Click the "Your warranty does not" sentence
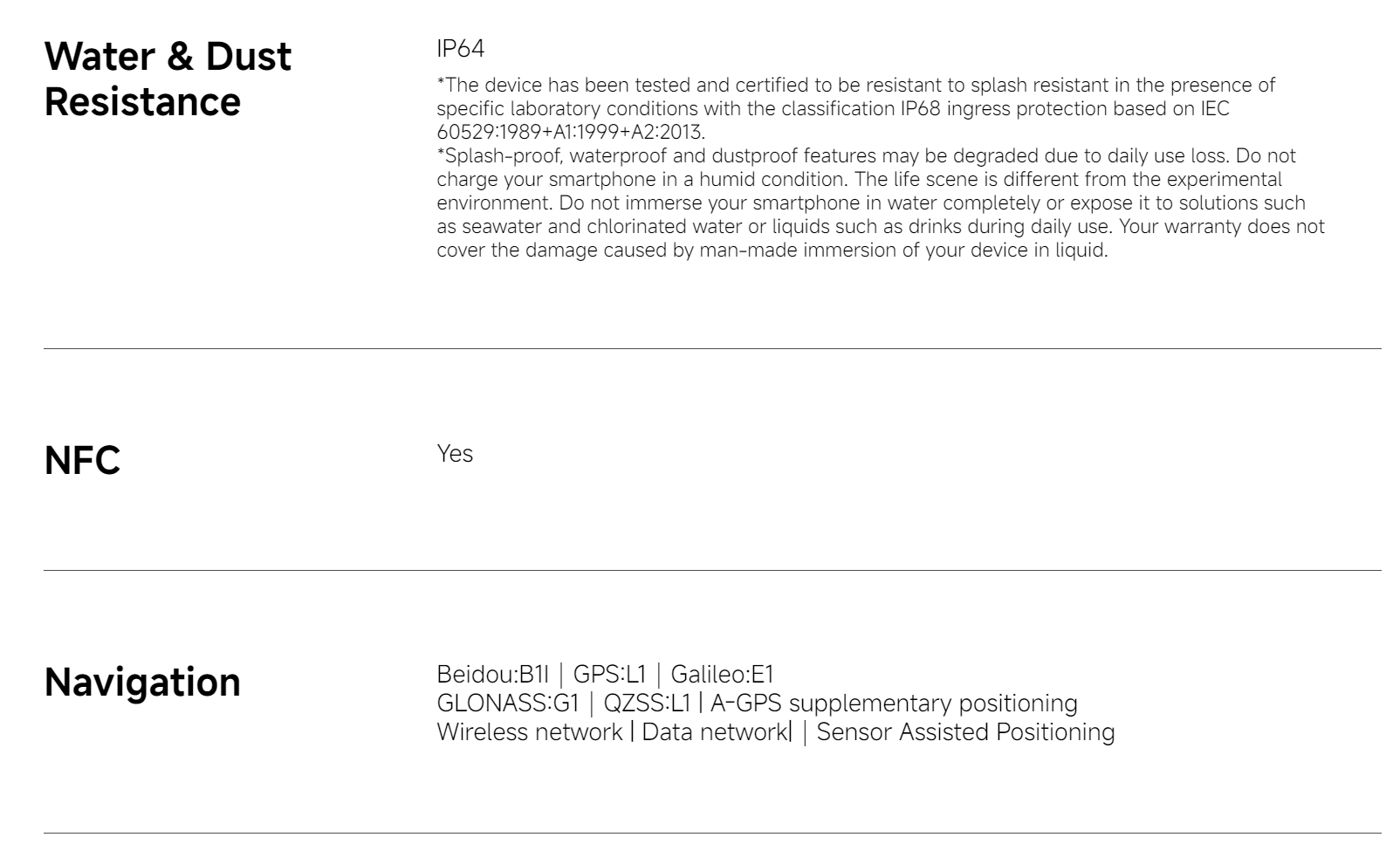The width and height of the screenshot is (1400, 851). pos(1222,227)
